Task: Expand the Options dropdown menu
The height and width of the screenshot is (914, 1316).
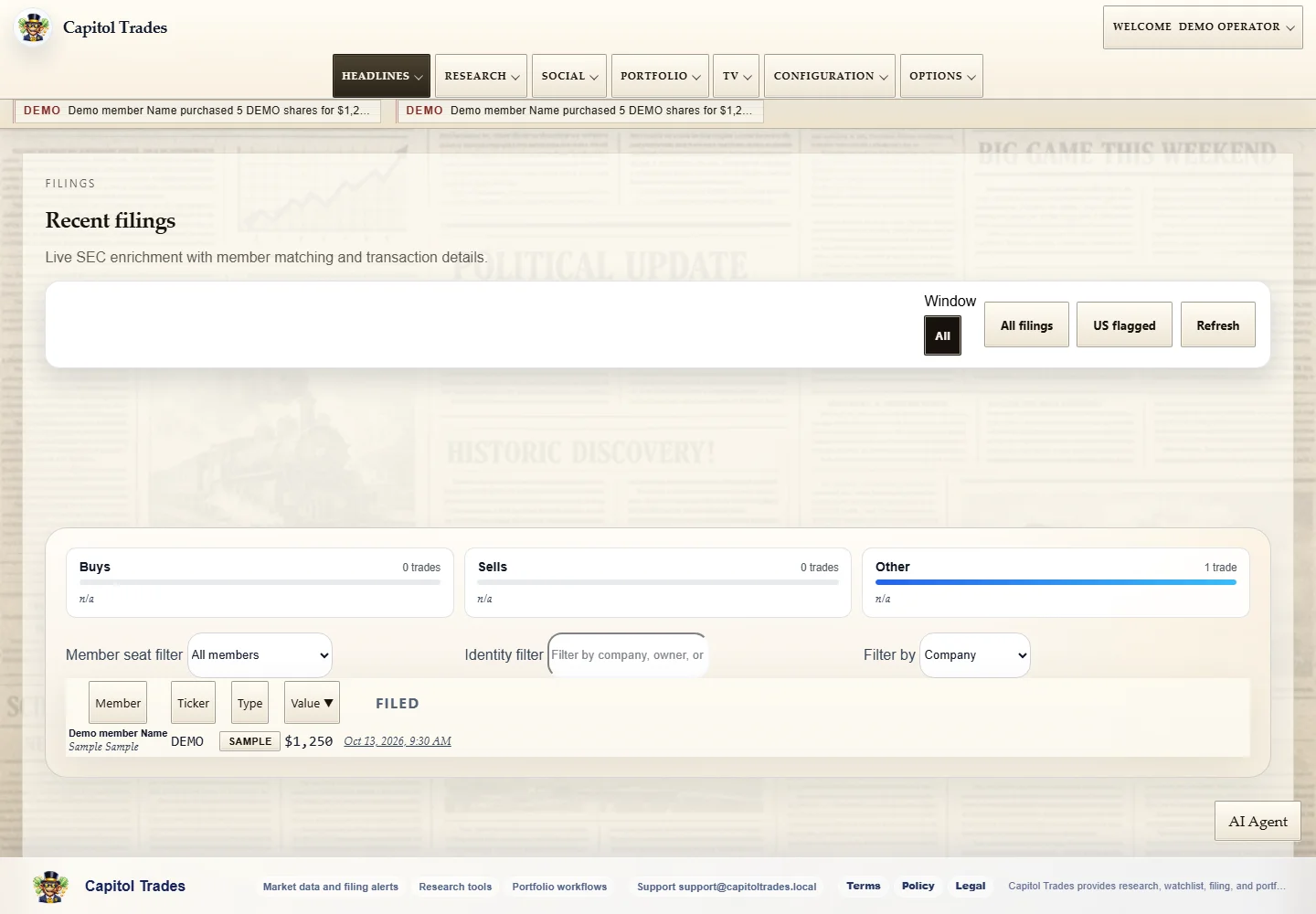Action: click(x=941, y=76)
